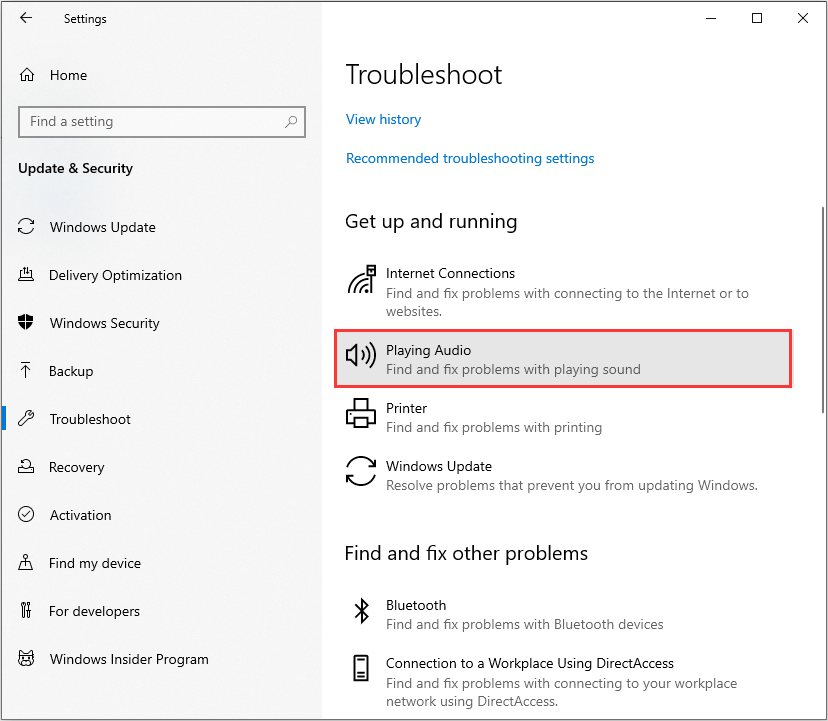
Task: Select Backup in the sidebar
Action: pyautogui.click(x=71, y=371)
